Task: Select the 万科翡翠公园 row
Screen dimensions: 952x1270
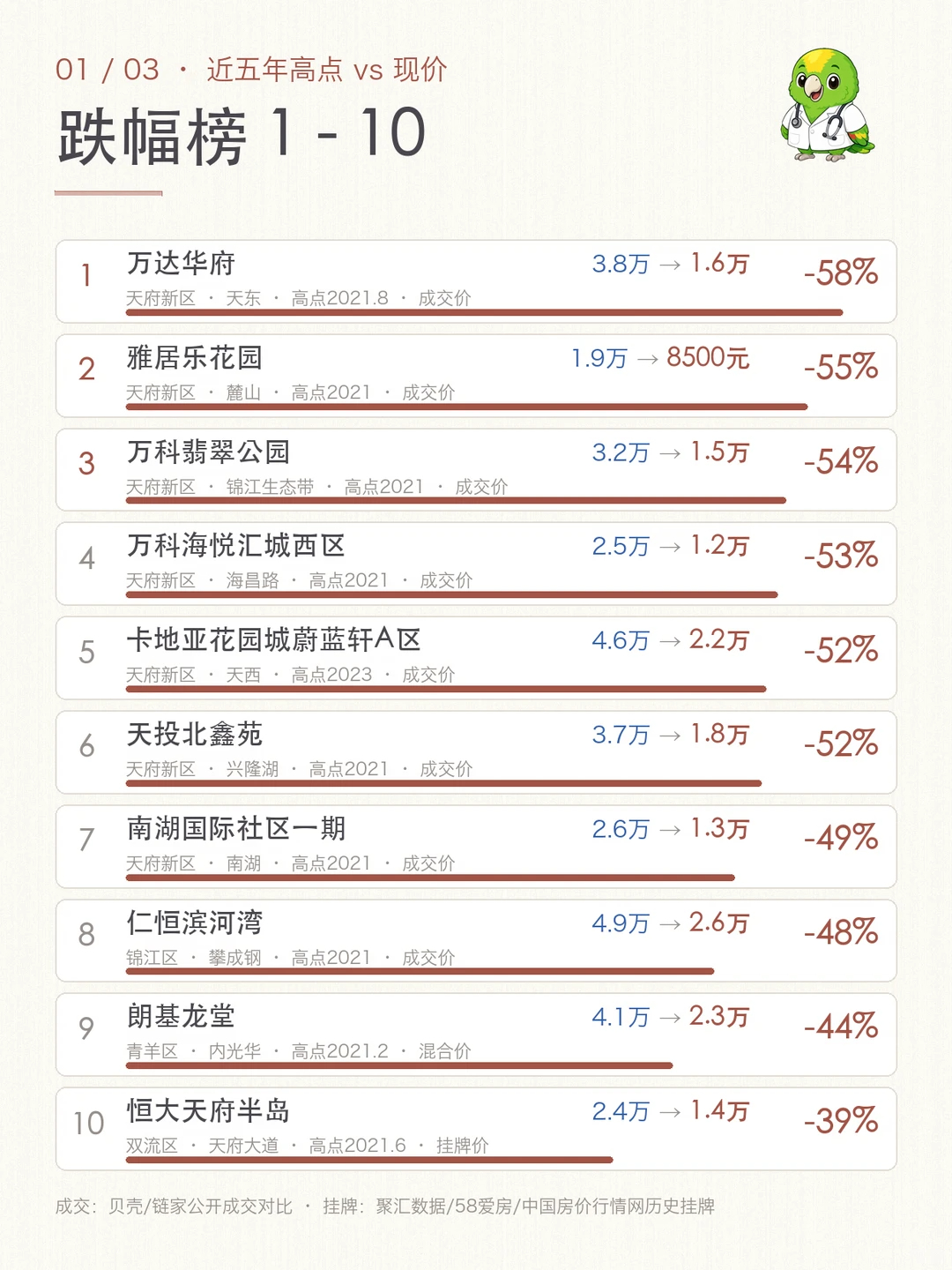Action: pyautogui.click(x=476, y=470)
